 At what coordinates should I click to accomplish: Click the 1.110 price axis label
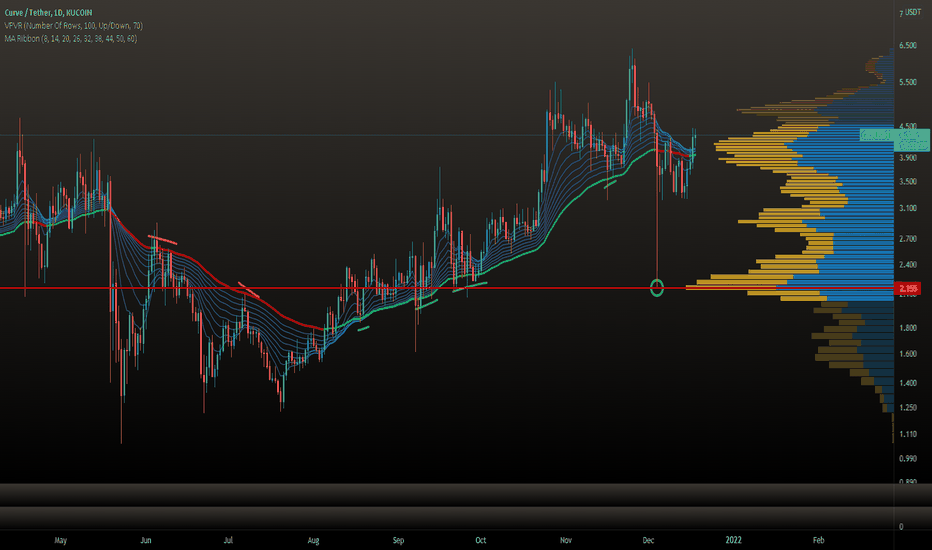tap(908, 435)
